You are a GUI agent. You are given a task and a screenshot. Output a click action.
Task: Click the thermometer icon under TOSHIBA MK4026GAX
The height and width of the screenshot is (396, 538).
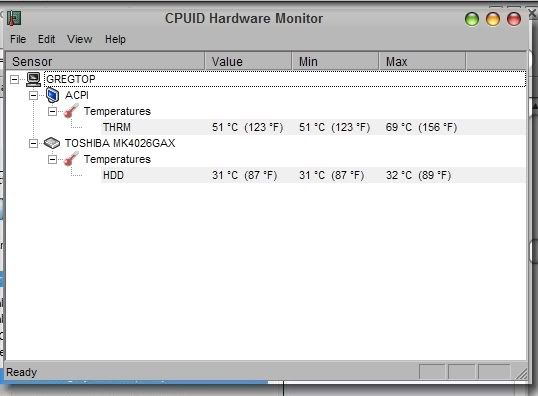71,159
